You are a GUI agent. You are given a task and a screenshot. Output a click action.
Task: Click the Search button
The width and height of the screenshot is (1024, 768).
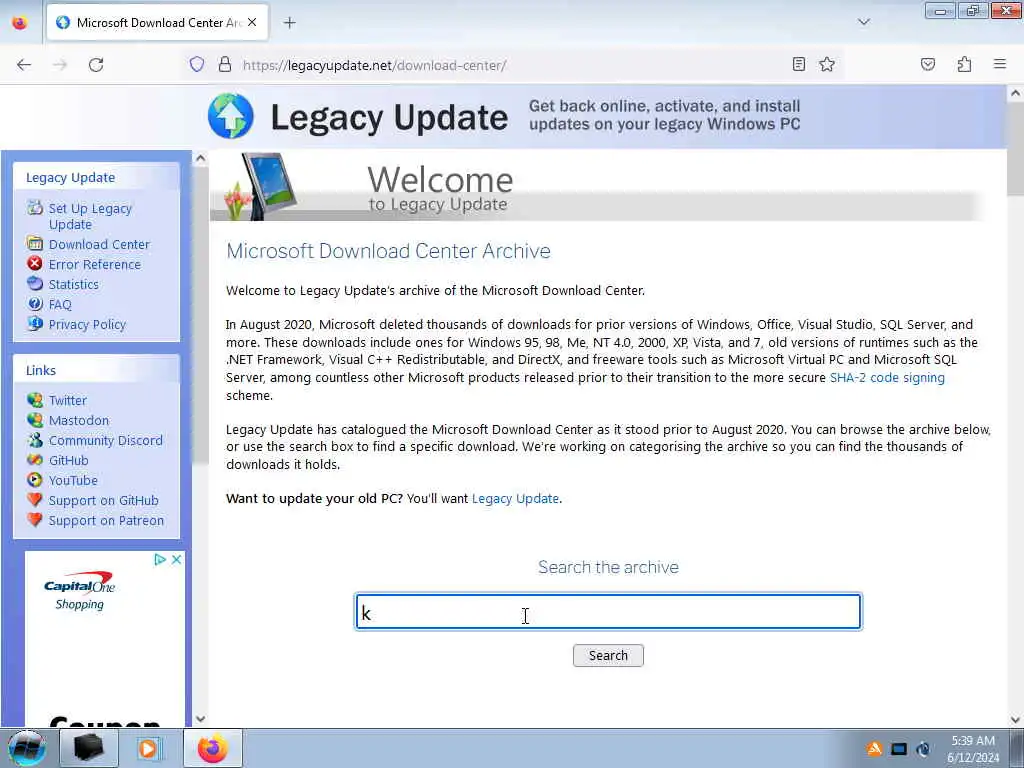pyautogui.click(x=608, y=655)
